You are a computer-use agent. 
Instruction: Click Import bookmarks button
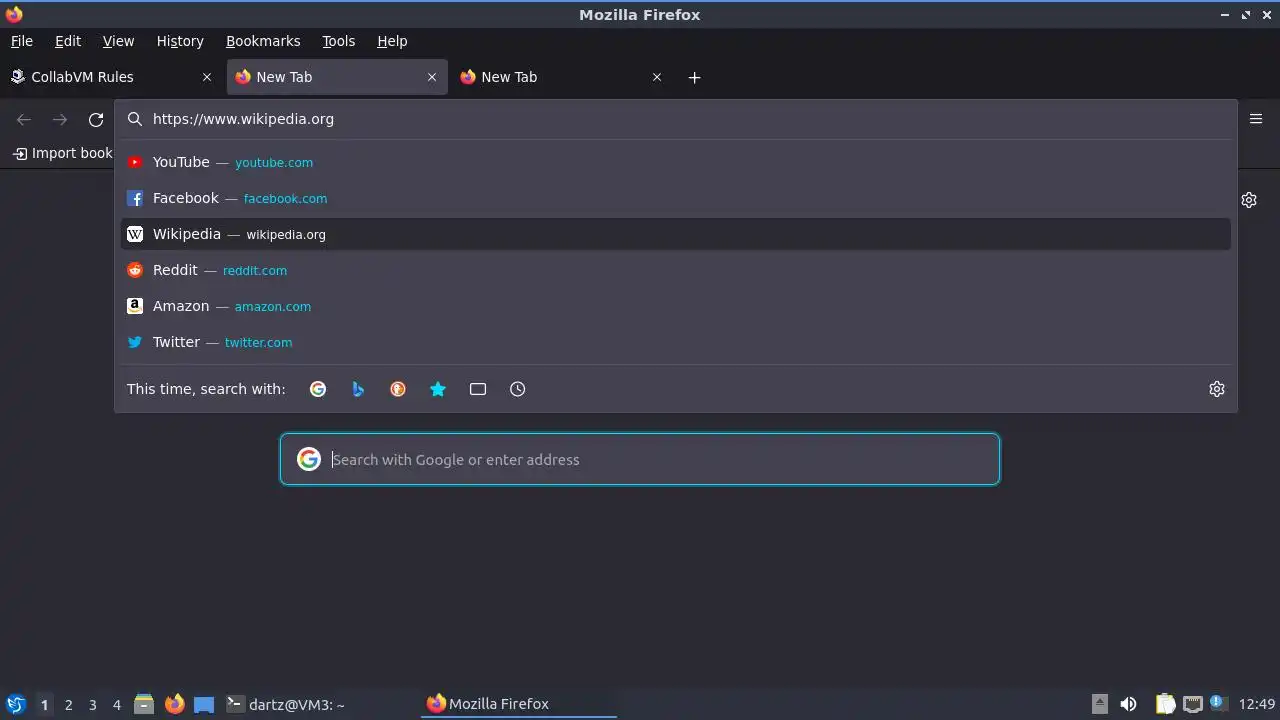click(x=62, y=153)
